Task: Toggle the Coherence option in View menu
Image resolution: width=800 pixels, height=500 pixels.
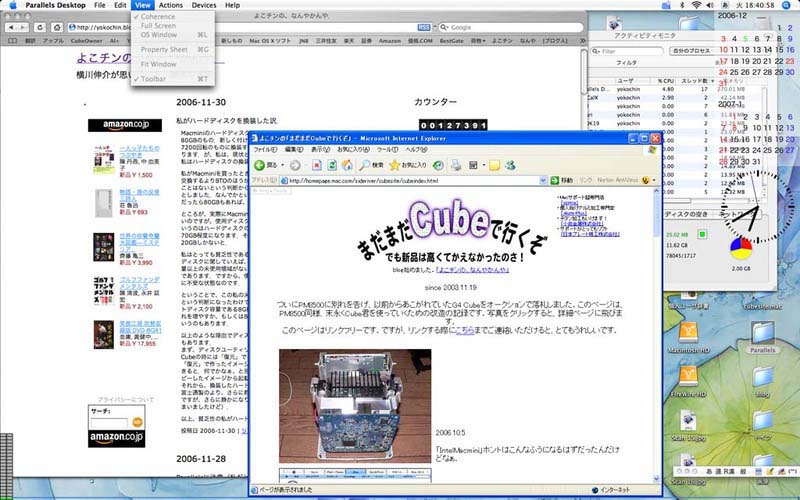Action: (x=158, y=16)
